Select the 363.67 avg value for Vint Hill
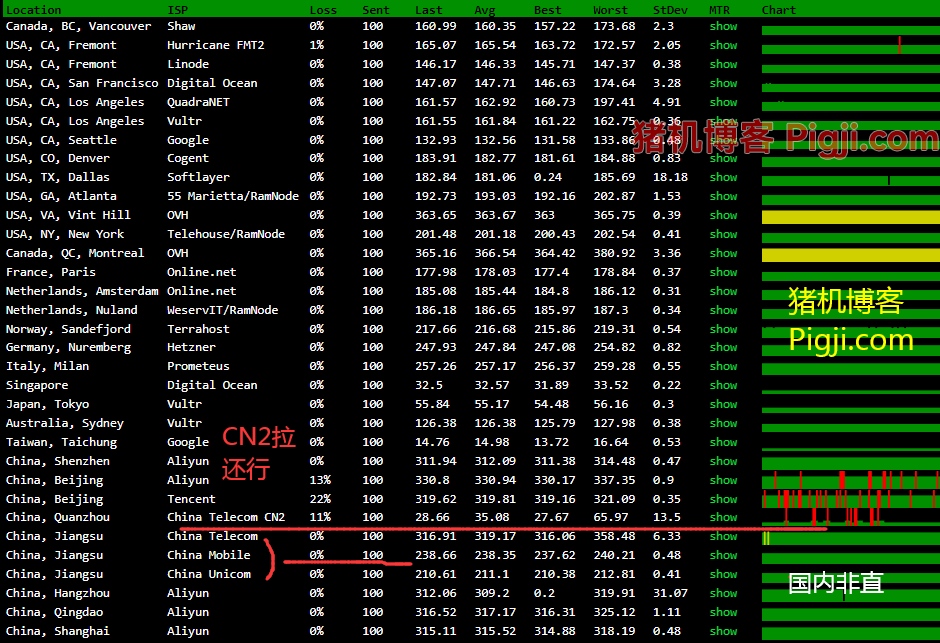This screenshot has height=643, width=940. [495, 215]
